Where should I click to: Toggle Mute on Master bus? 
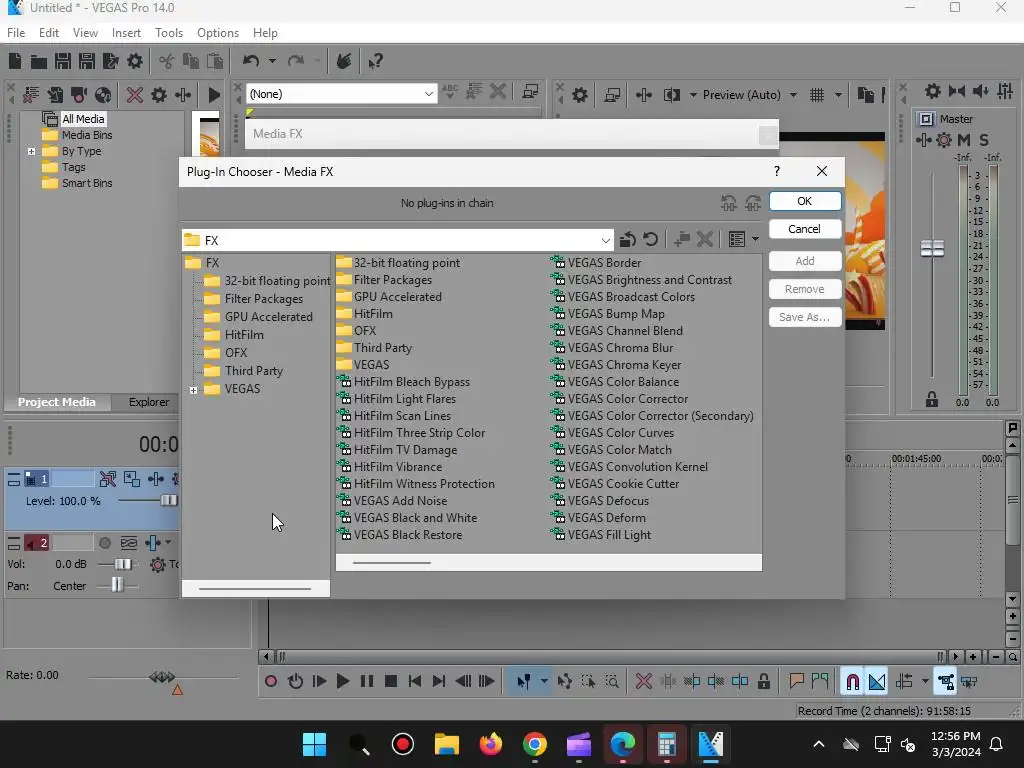coord(963,139)
